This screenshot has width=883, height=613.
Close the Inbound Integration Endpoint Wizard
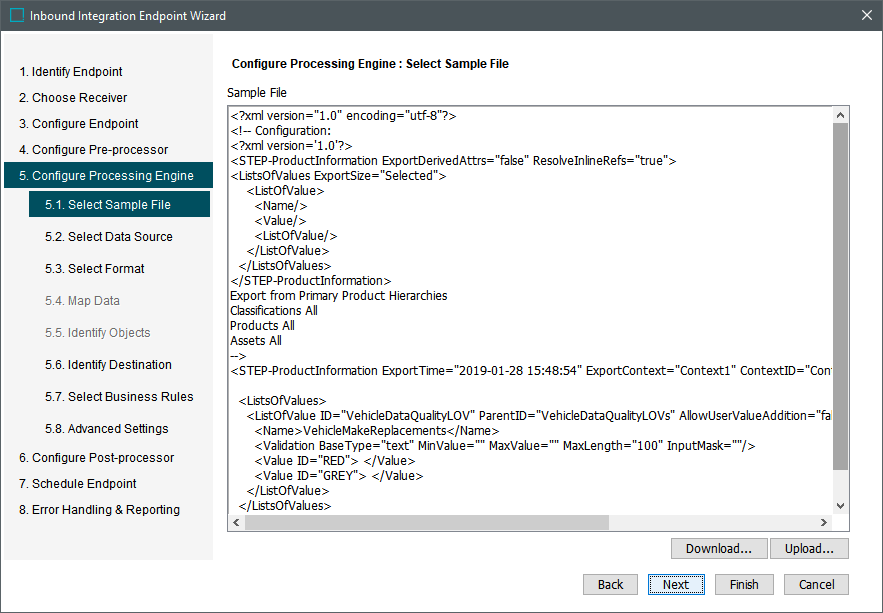click(865, 16)
